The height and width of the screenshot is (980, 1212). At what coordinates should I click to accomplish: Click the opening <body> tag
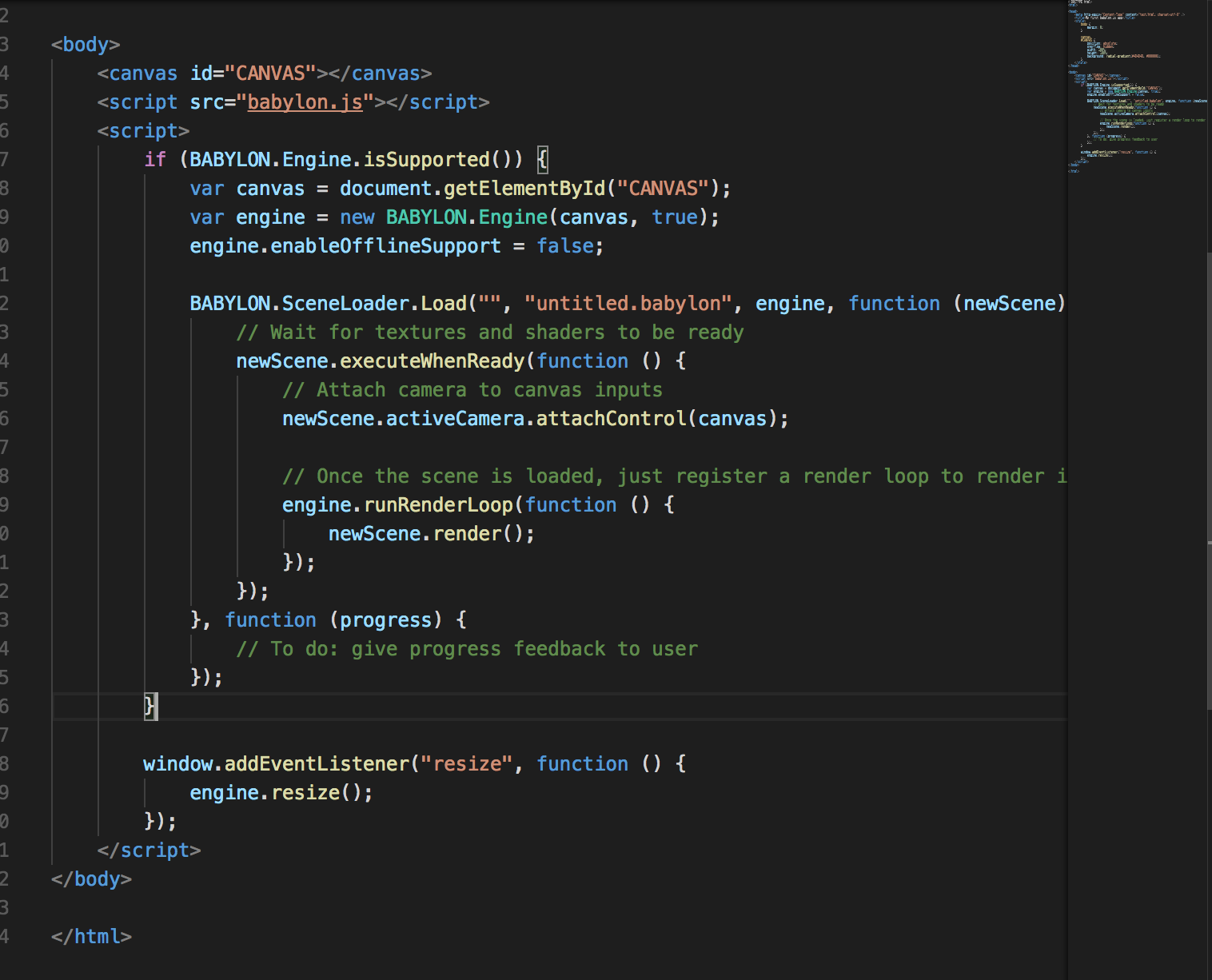coord(86,45)
